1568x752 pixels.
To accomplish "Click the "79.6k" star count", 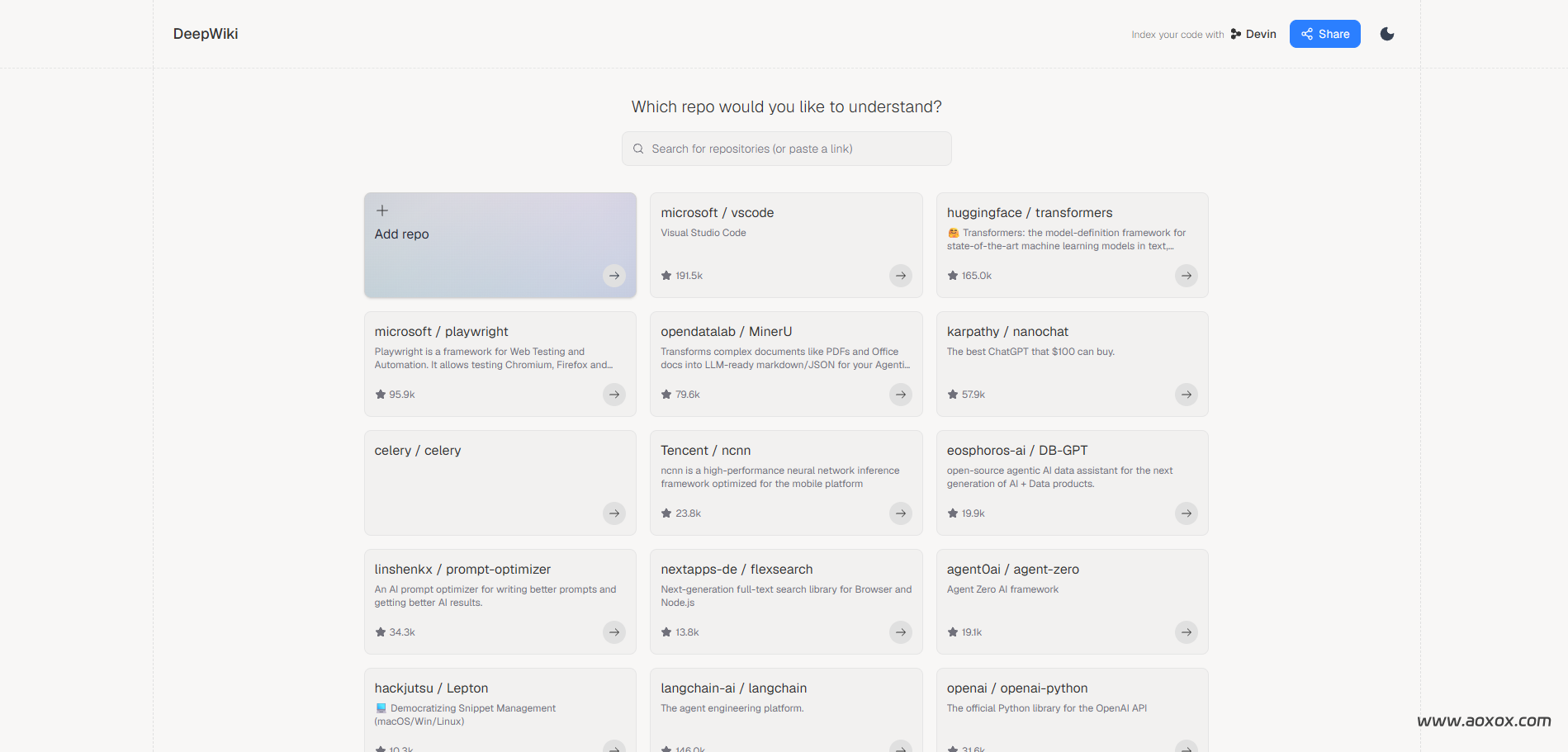I will (x=688, y=395).
